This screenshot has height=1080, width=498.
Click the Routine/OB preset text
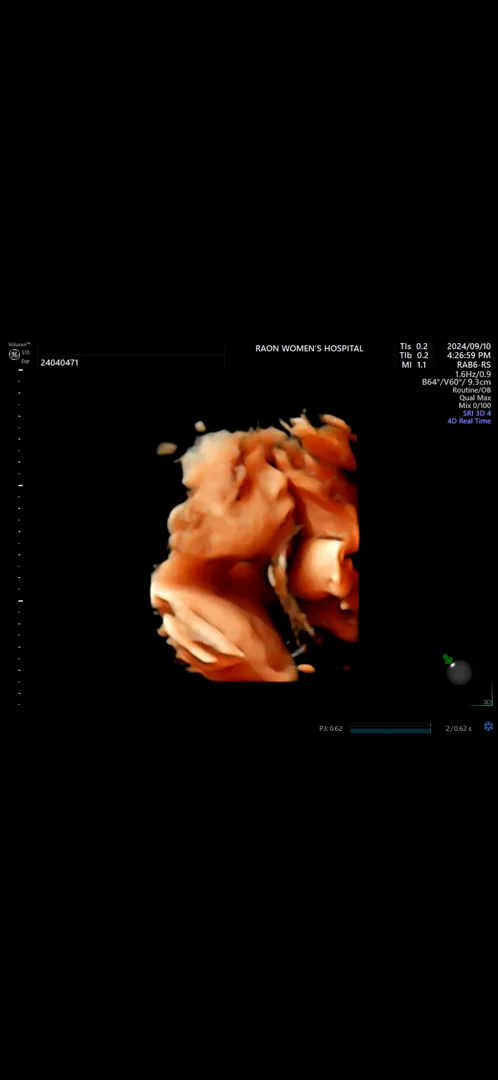coord(472,390)
